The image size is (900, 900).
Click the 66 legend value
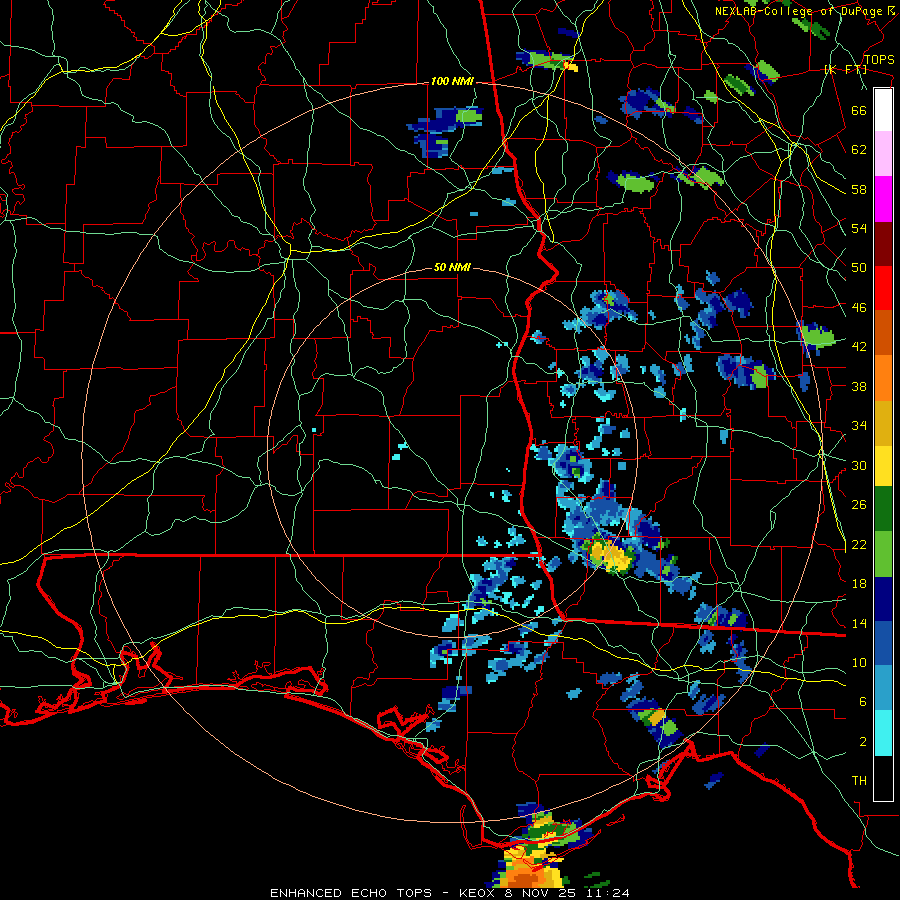point(859,110)
